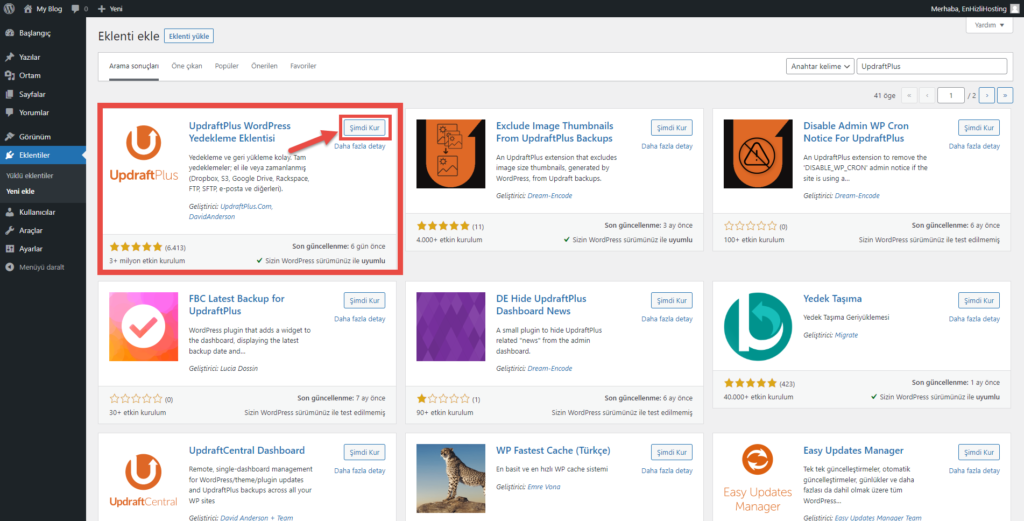The width and height of the screenshot is (1024, 521).
Task: Open Yüklü eklentiler submenu item
Action: (x=29, y=176)
